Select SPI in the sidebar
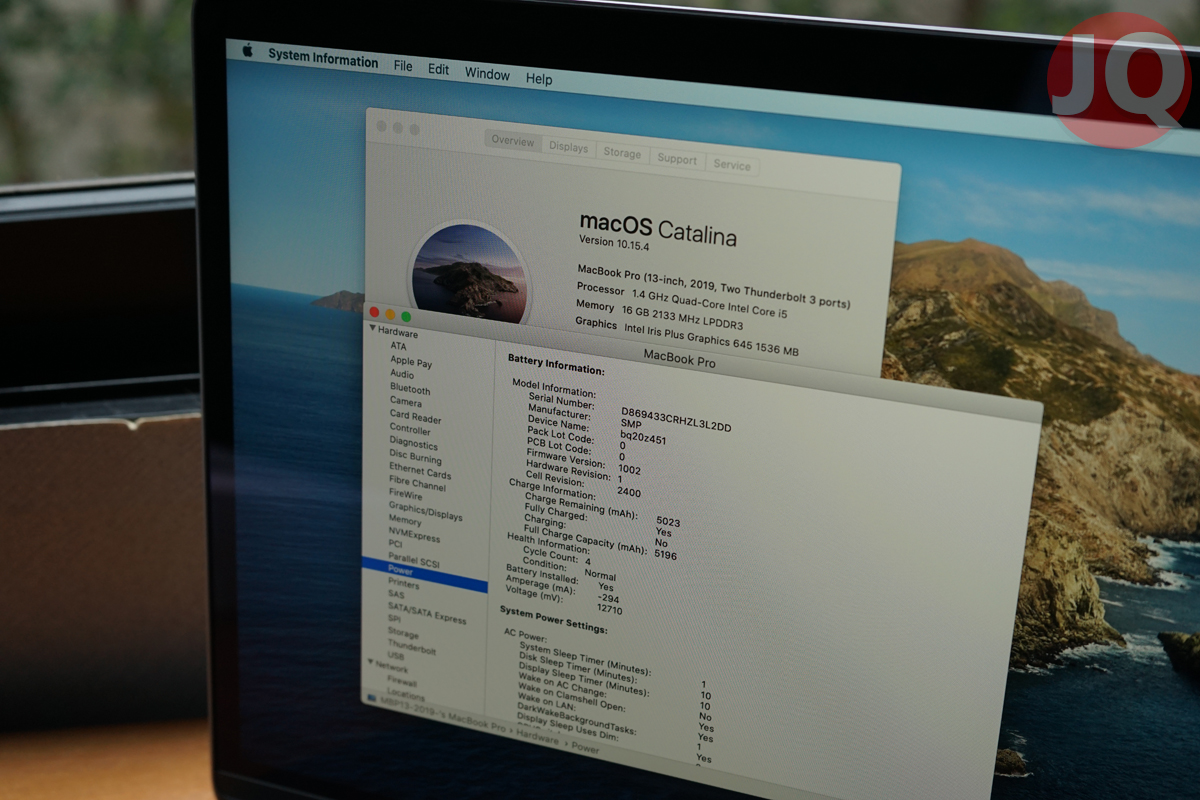The width and height of the screenshot is (1200, 800). 394,619
